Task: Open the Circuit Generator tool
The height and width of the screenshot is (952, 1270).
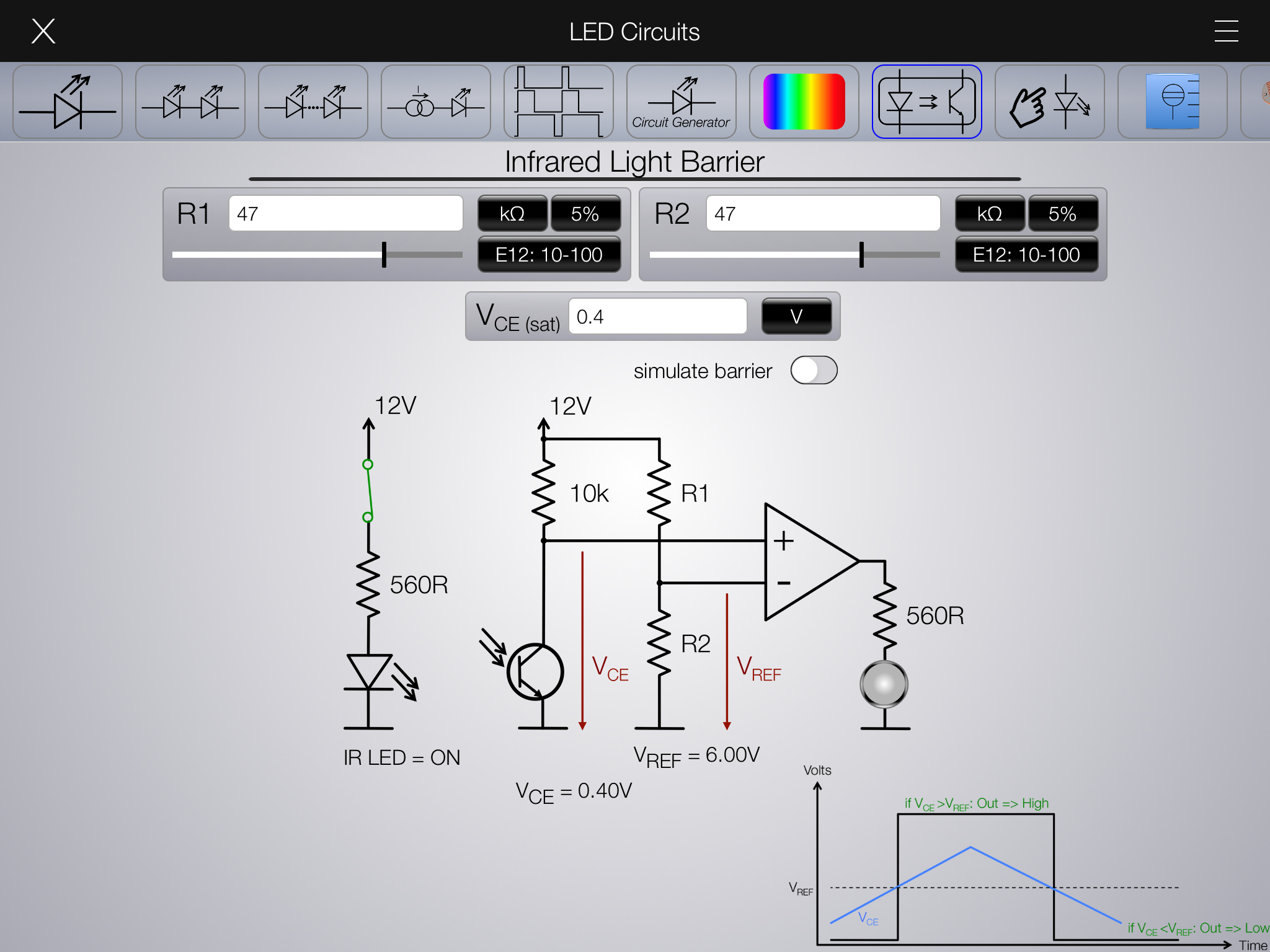Action: [x=681, y=102]
